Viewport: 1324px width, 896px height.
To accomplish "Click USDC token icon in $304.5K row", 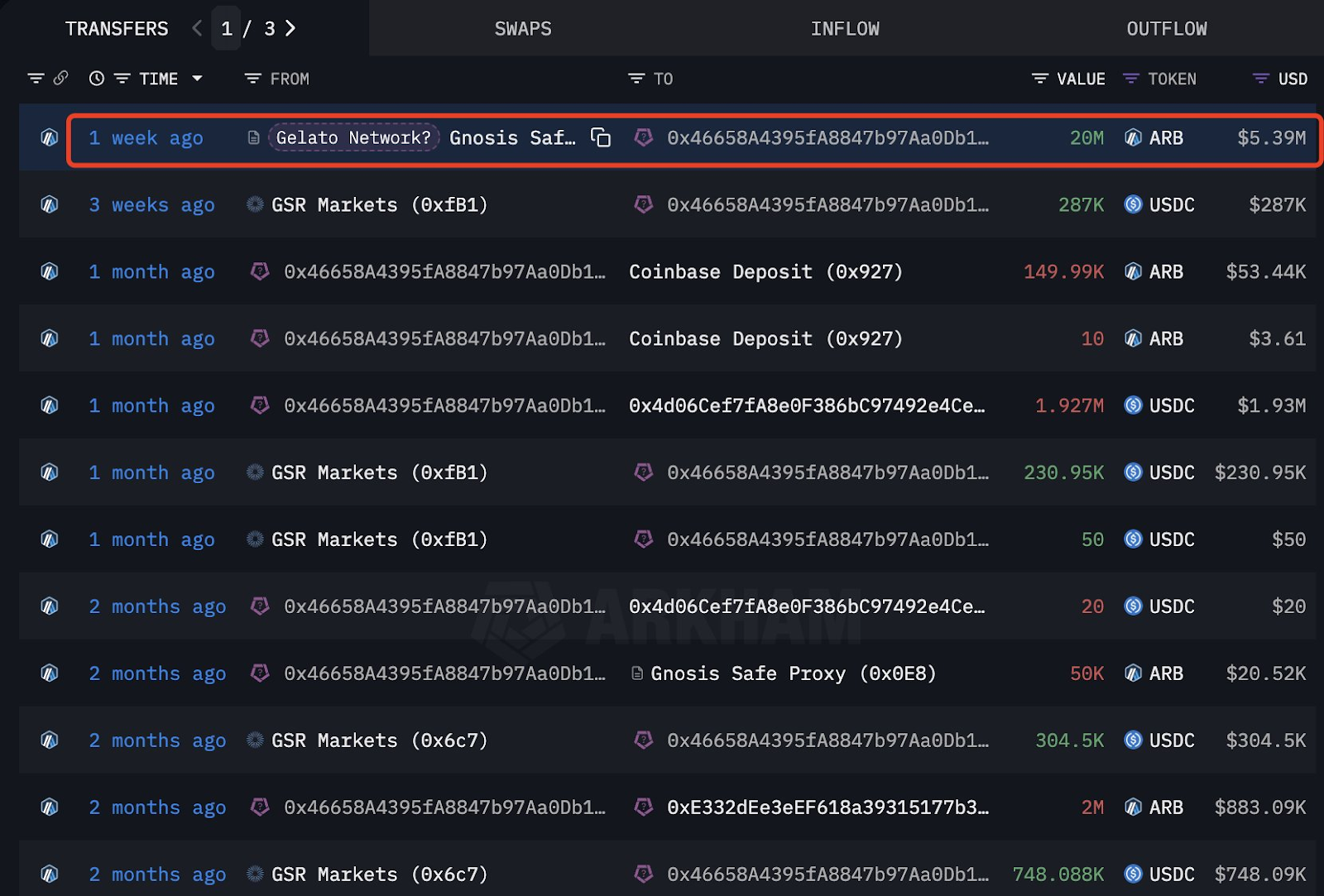I will point(1134,740).
